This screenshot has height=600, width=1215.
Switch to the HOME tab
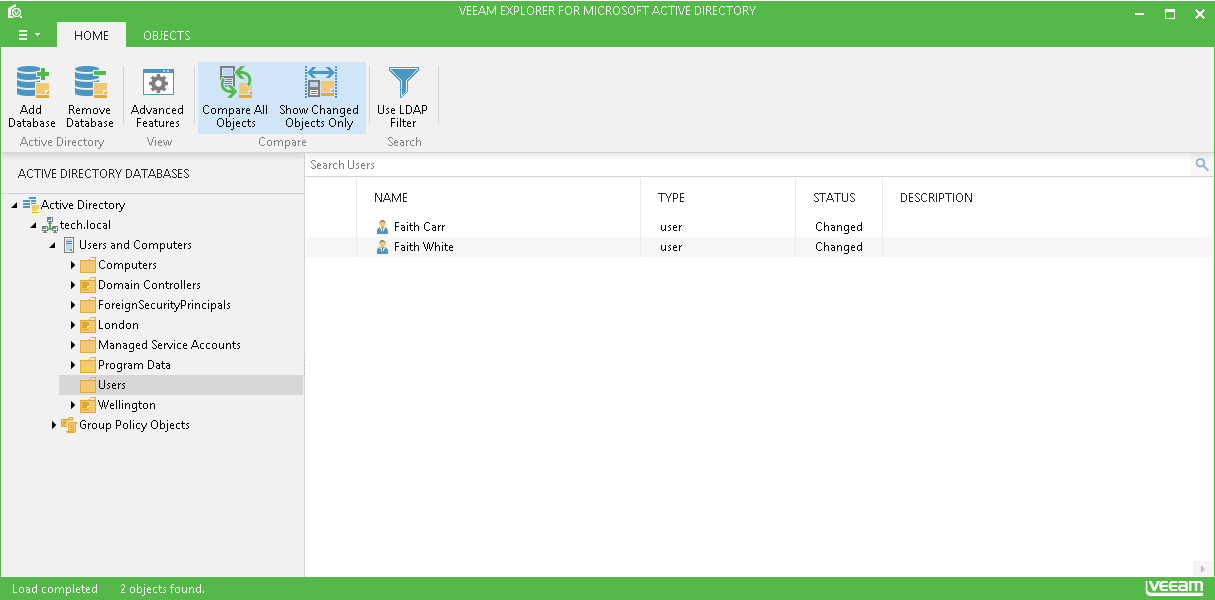click(92, 35)
